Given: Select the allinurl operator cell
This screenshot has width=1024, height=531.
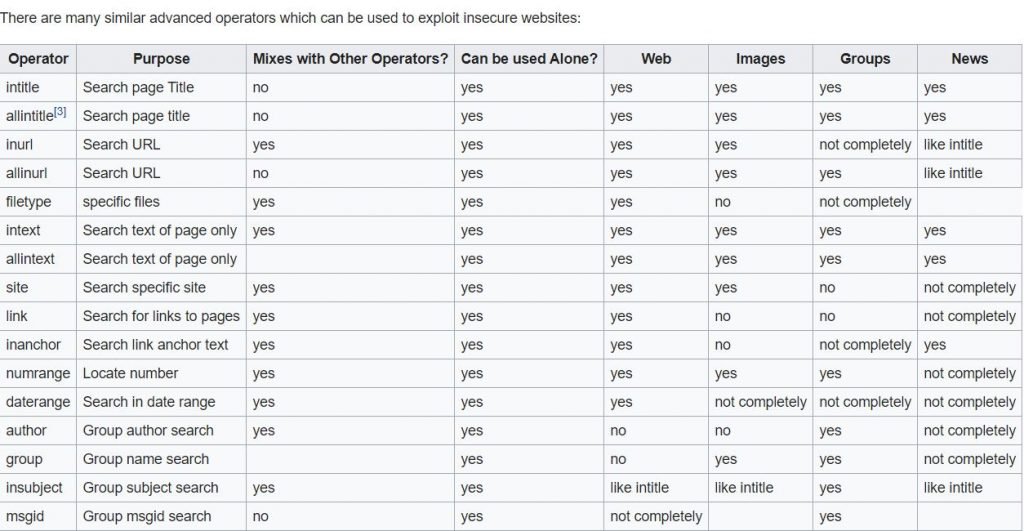Looking at the screenshot, I should [38, 173].
